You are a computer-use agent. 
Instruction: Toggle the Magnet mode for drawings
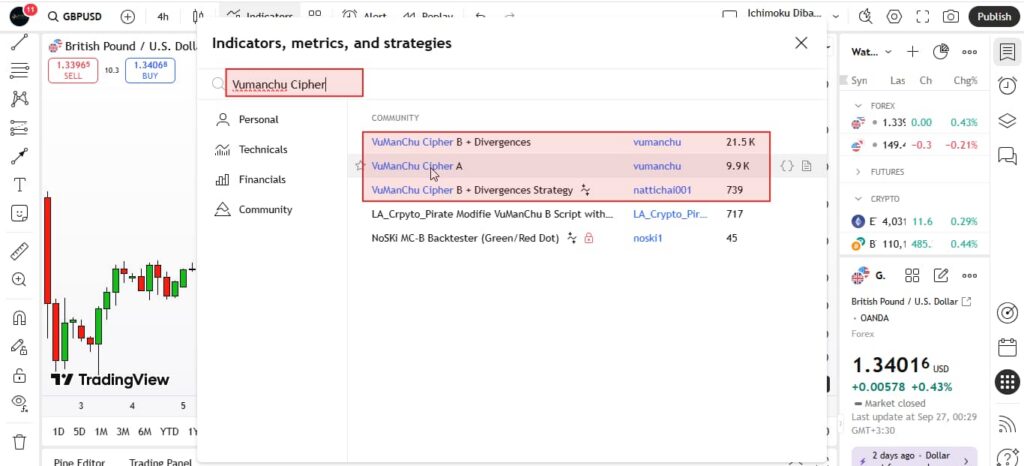18,318
